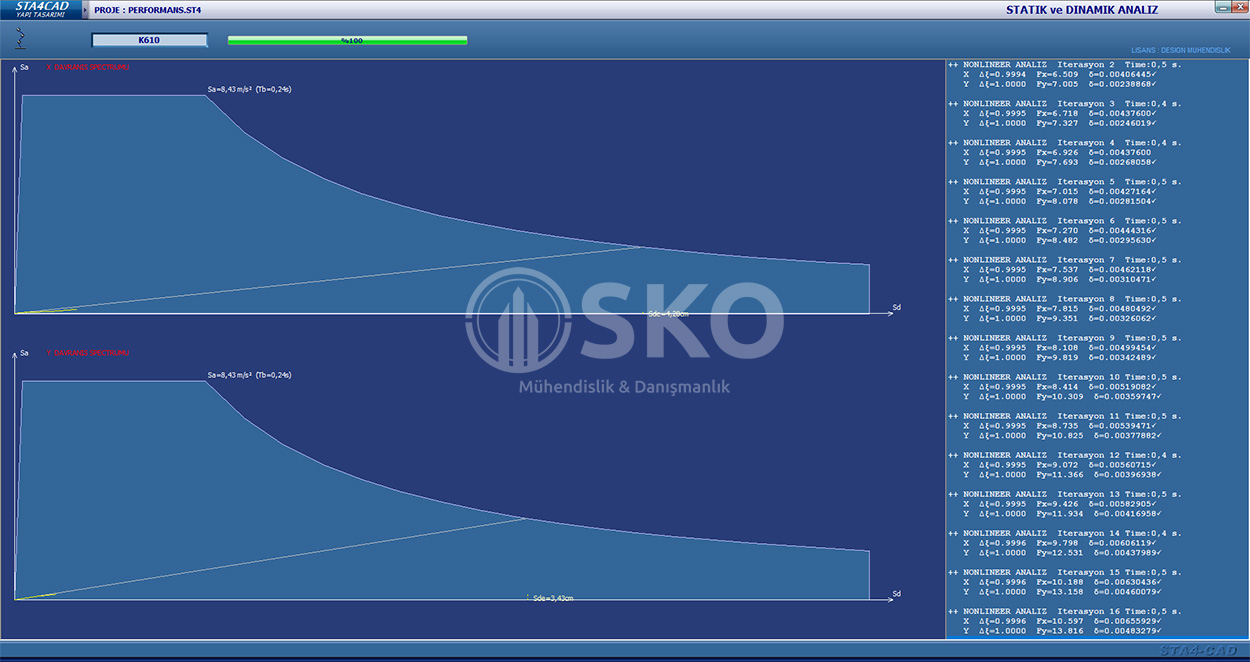Click the STA4CAD logo in the title bar
The image size is (1250, 662).
pos(40,10)
